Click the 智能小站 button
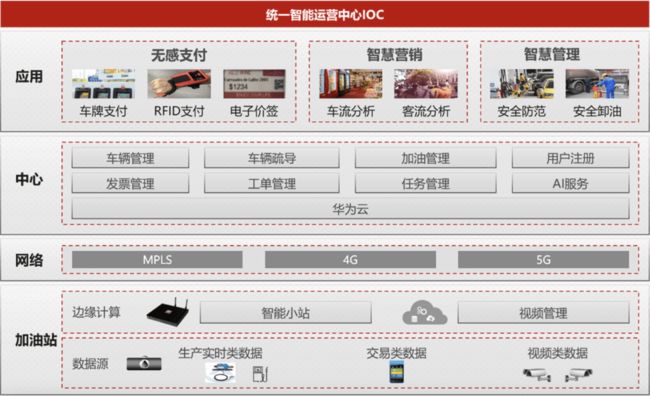This screenshot has width=650, height=396. pyautogui.click(x=286, y=313)
